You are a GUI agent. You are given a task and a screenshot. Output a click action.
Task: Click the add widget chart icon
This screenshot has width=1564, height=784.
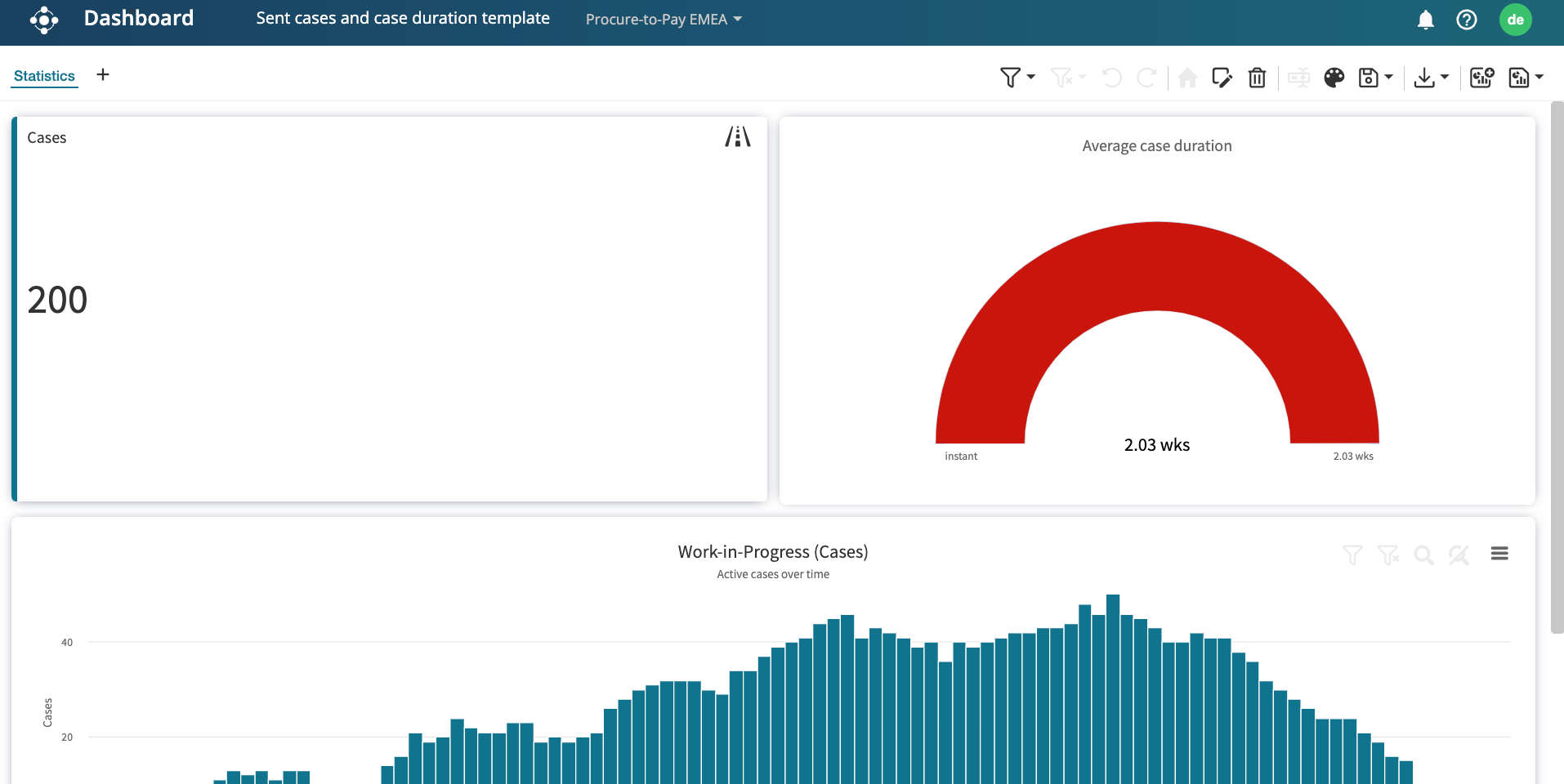point(1482,78)
